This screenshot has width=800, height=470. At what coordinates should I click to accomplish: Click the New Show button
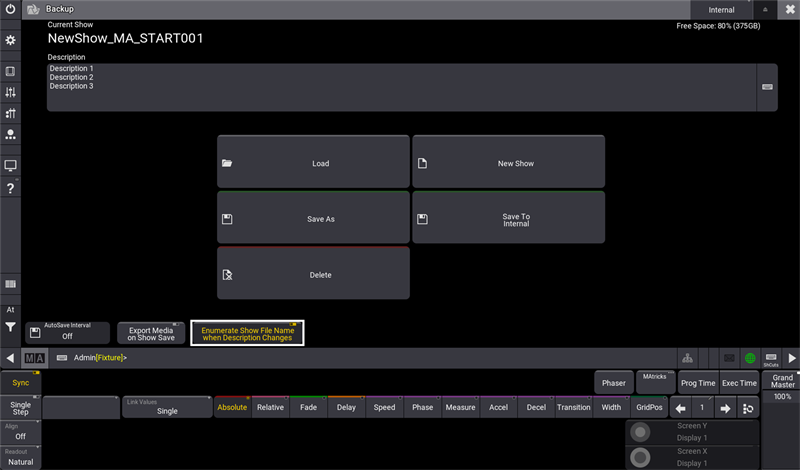click(x=508, y=163)
